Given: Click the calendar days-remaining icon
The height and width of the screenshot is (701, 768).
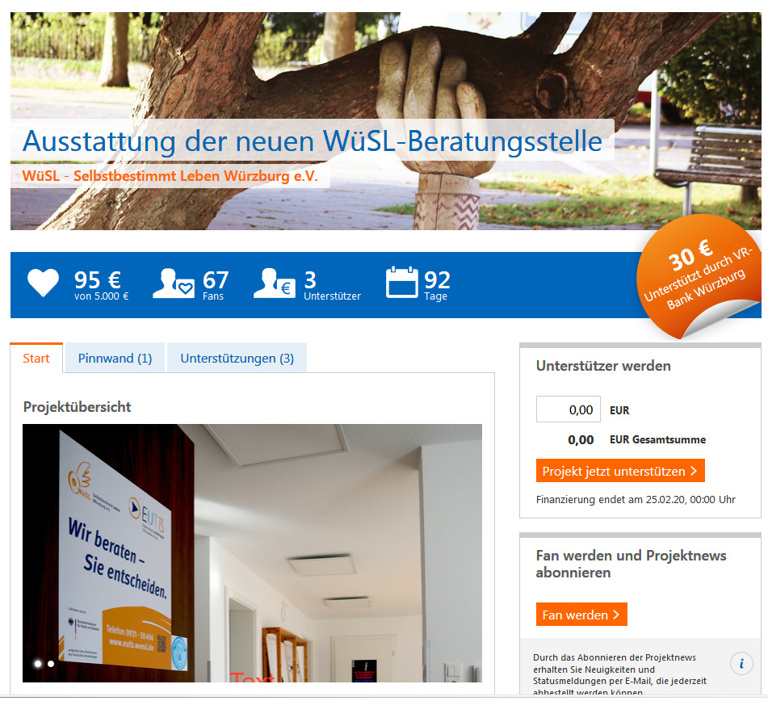Looking at the screenshot, I should click(401, 283).
